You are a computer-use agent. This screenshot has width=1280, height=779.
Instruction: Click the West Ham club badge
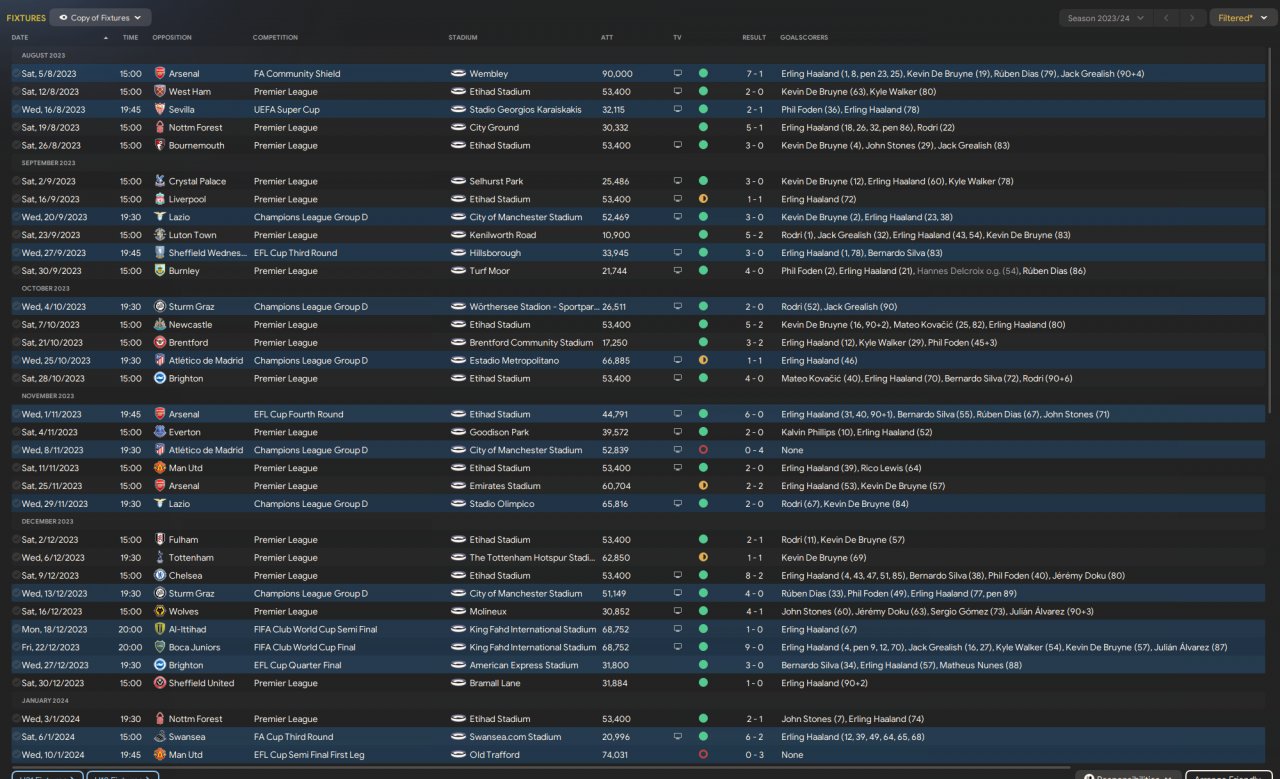click(x=160, y=91)
